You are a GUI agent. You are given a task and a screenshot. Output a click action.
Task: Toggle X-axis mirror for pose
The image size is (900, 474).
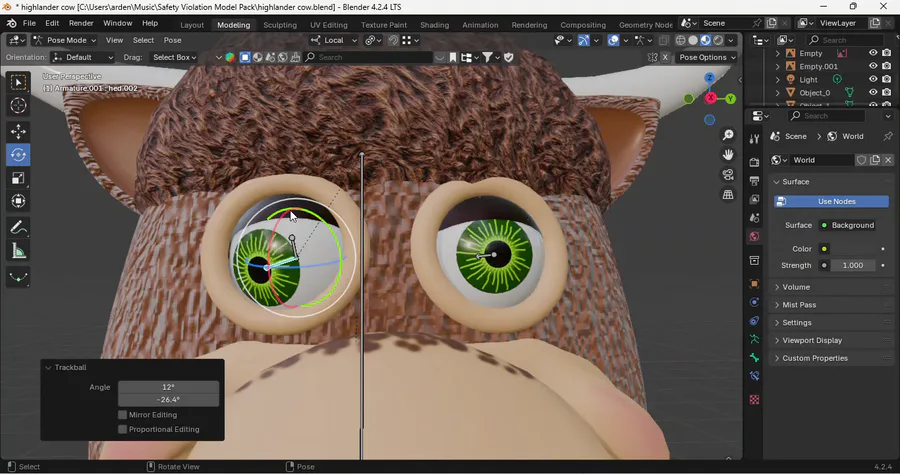coord(665,57)
